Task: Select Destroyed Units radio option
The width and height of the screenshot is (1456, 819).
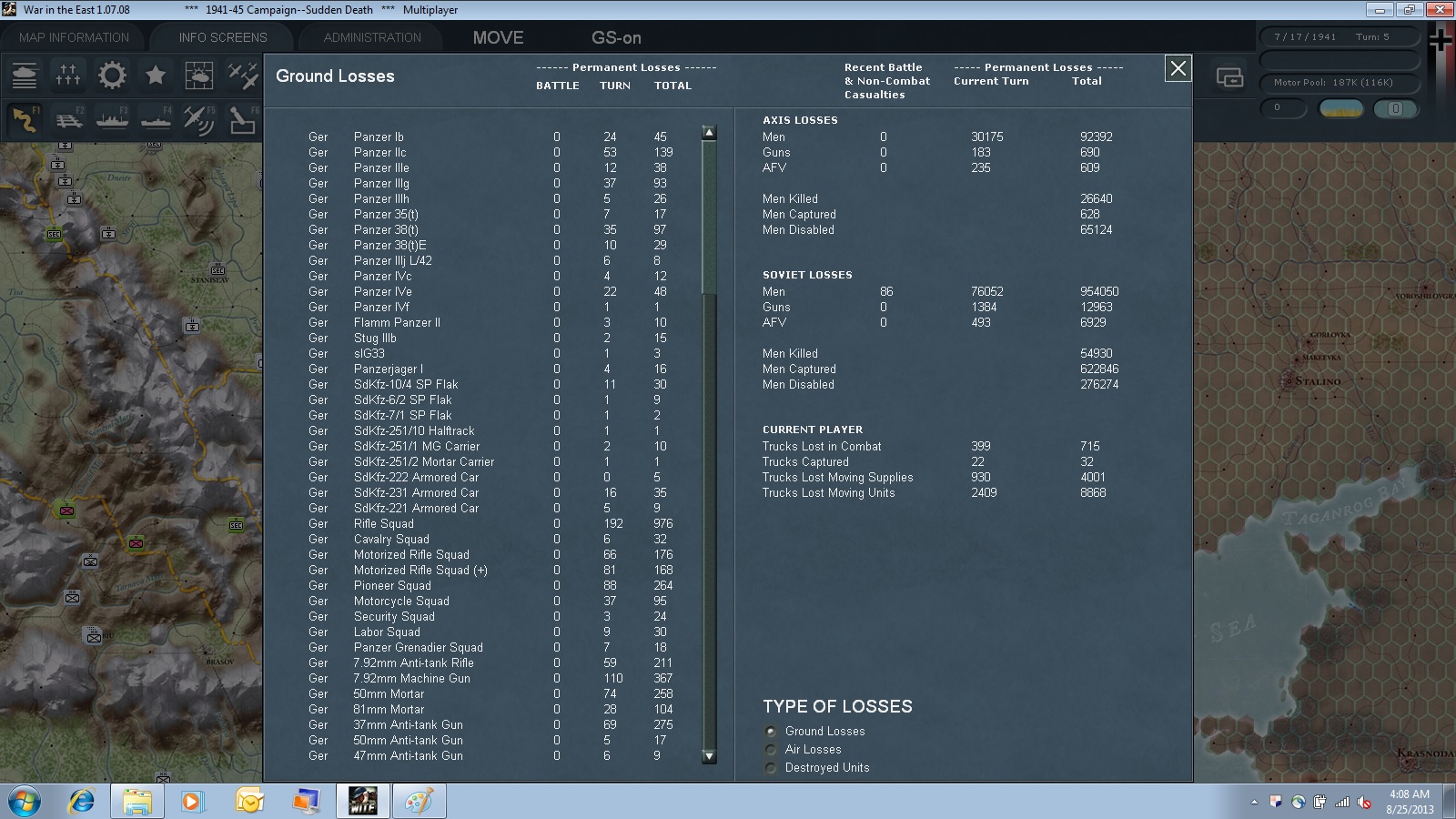Action: pos(772,767)
